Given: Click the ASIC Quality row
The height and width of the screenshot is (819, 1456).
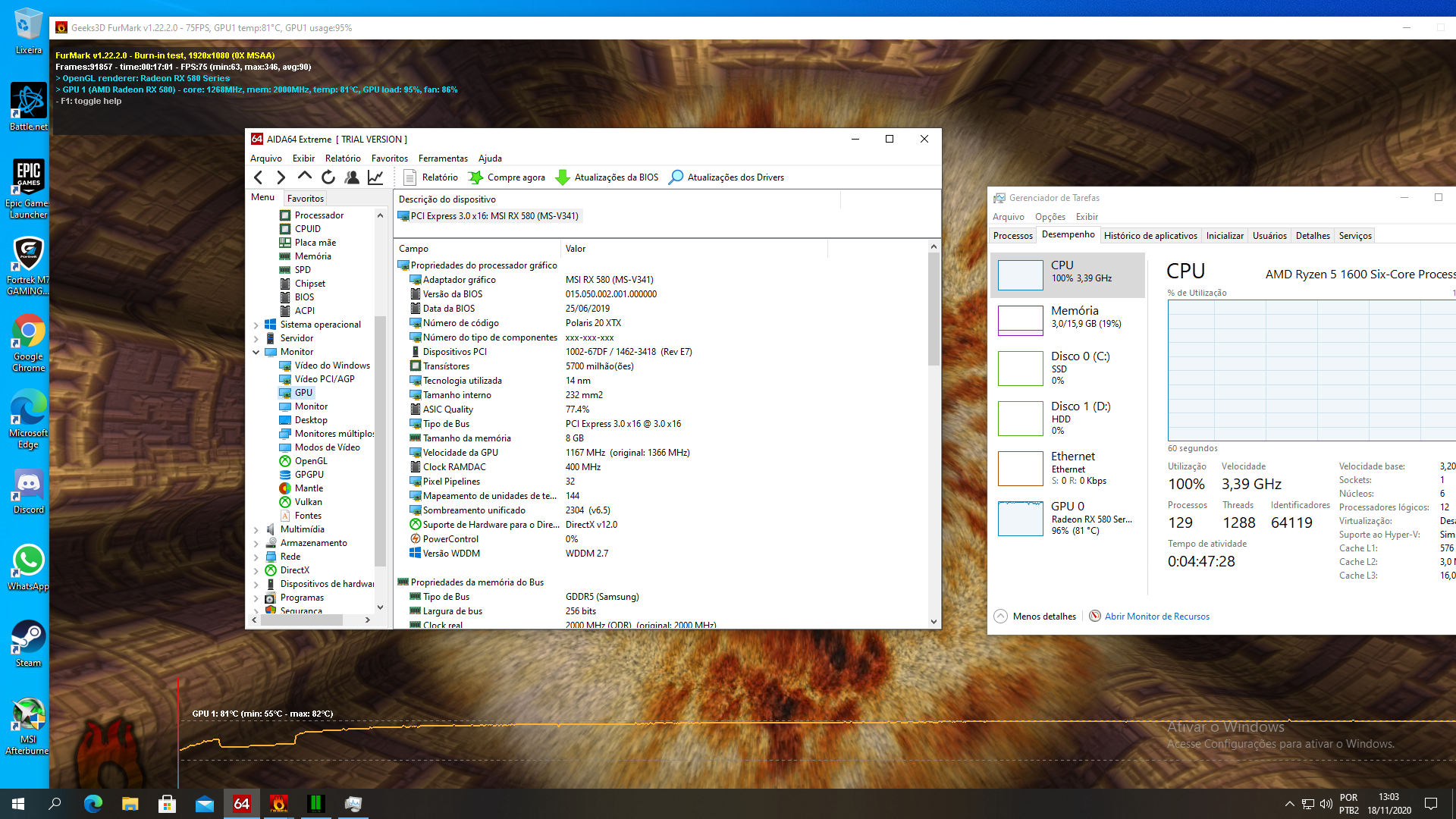Looking at the screenshot, I should [x=660, y=409].
